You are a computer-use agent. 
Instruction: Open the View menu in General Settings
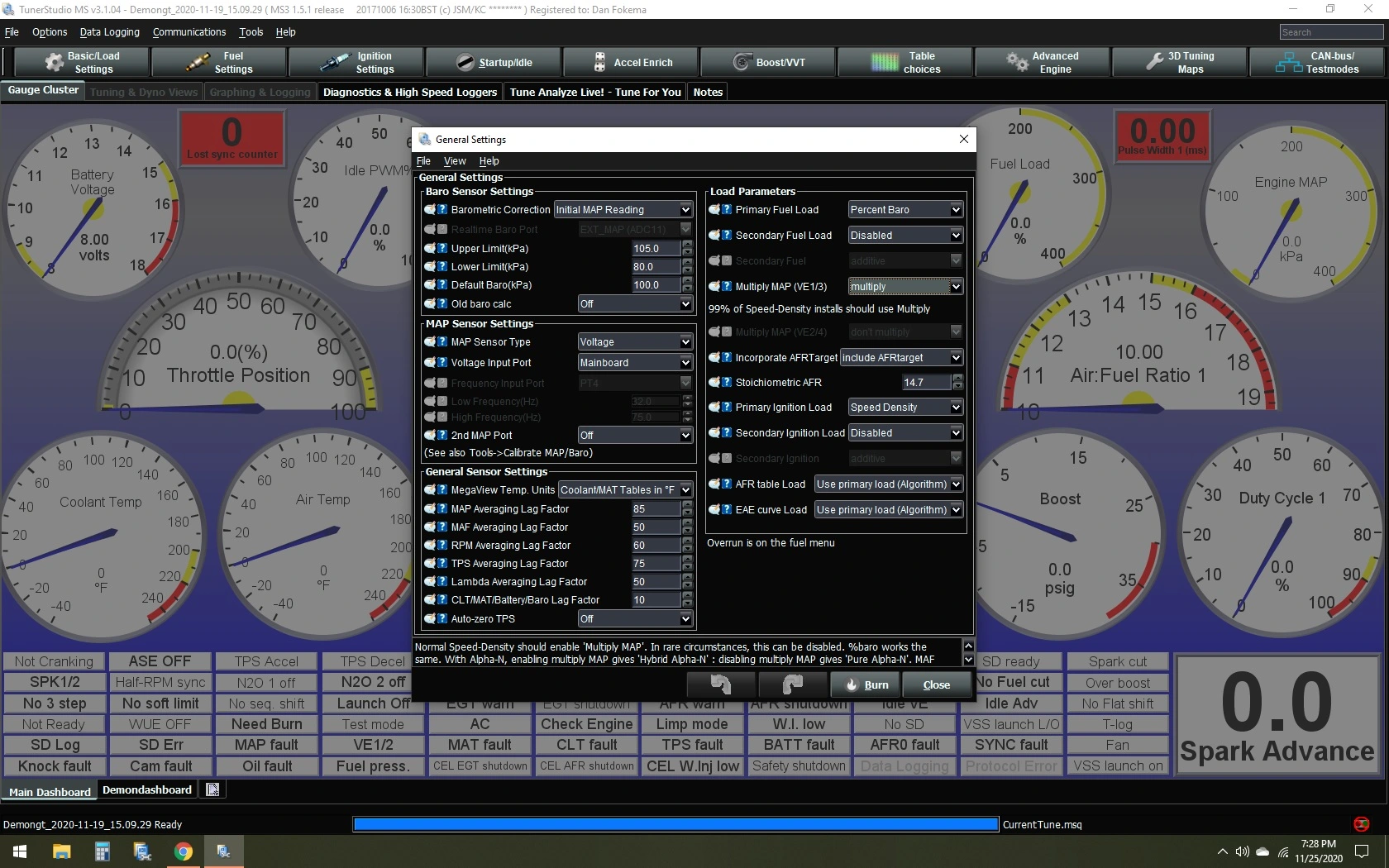pos(455,161)
